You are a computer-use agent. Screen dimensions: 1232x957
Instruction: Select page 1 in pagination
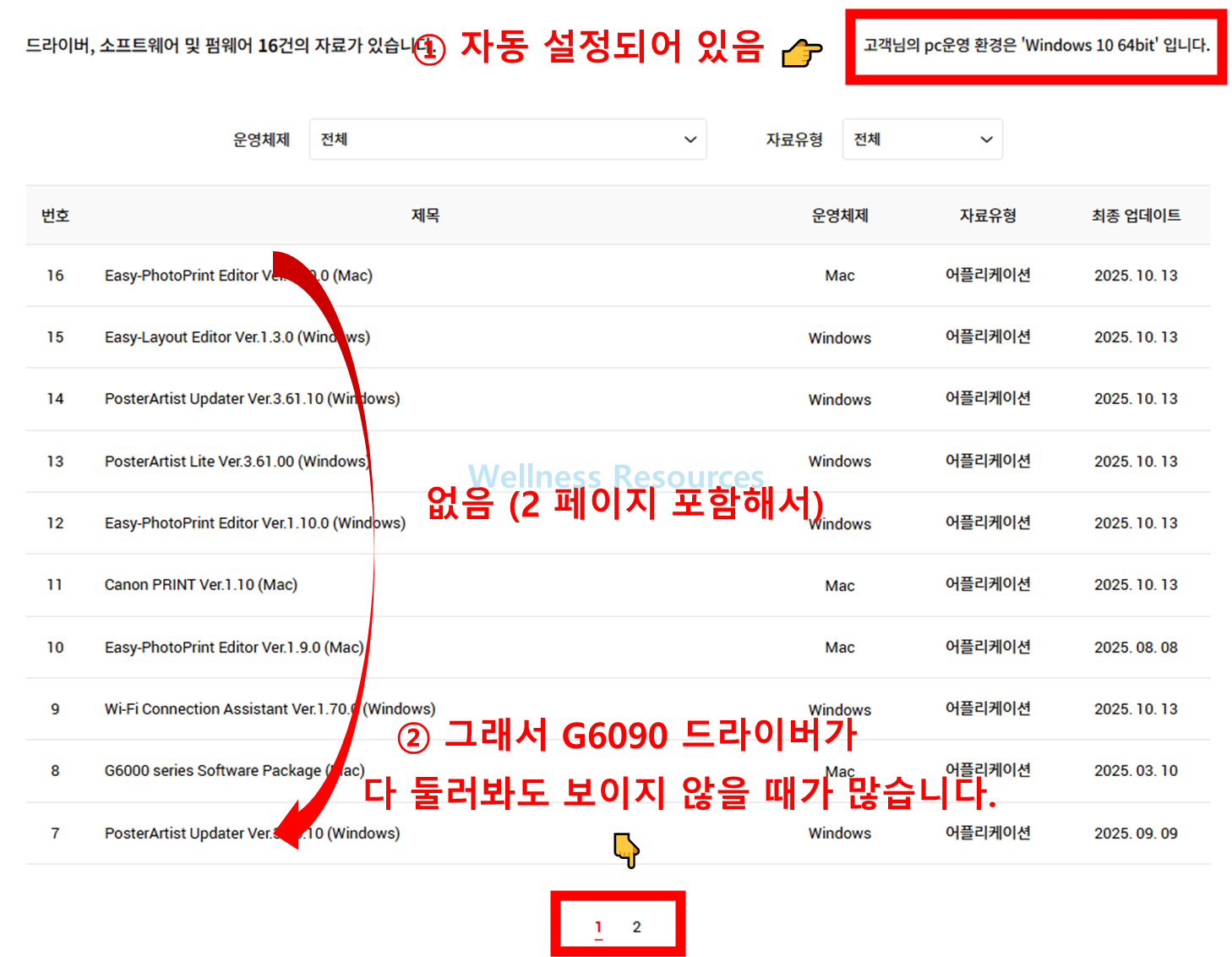point(598,927)
